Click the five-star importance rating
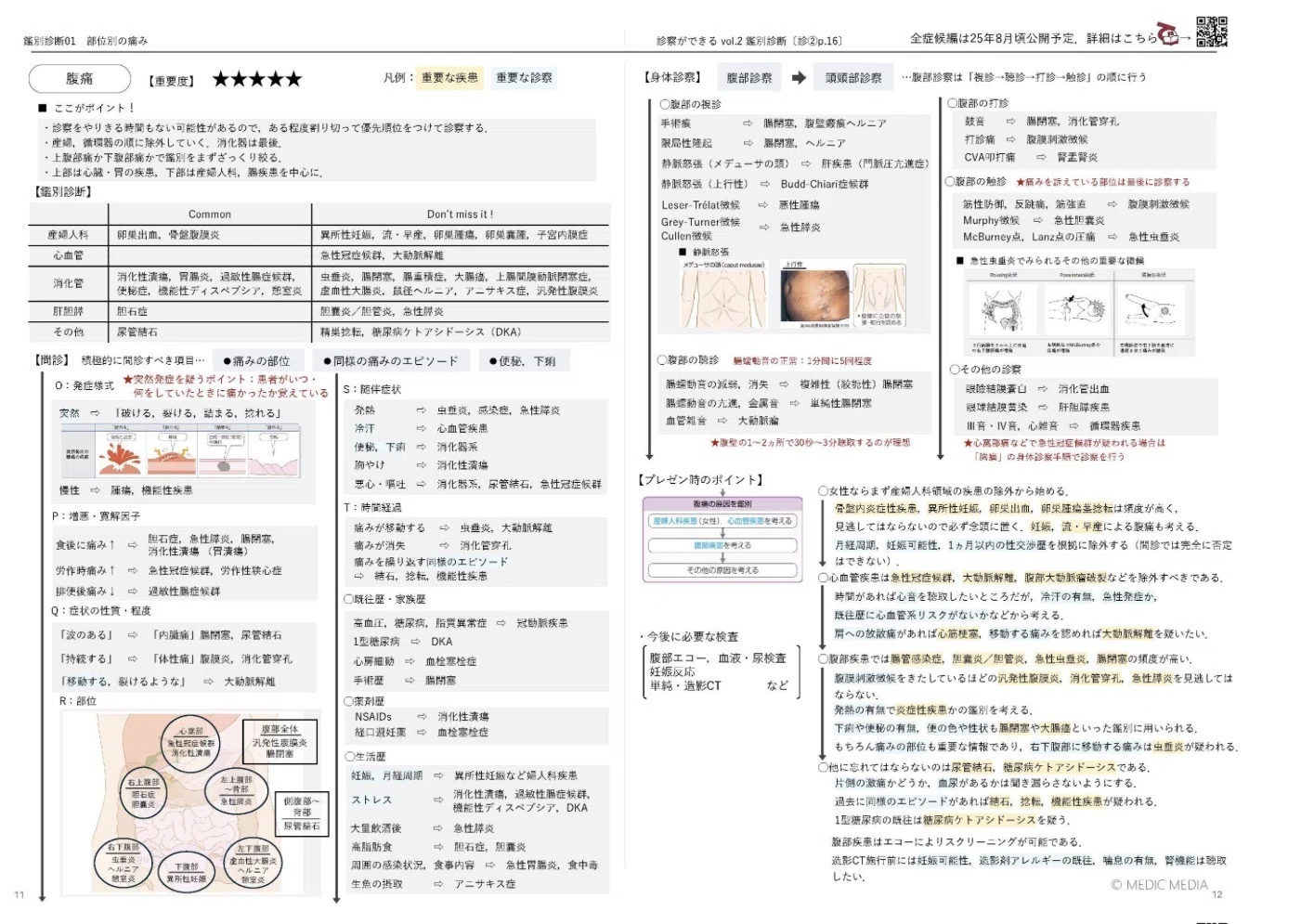Image resolution: width=1301 pixels, height=924 pixels. pos(257,79)
